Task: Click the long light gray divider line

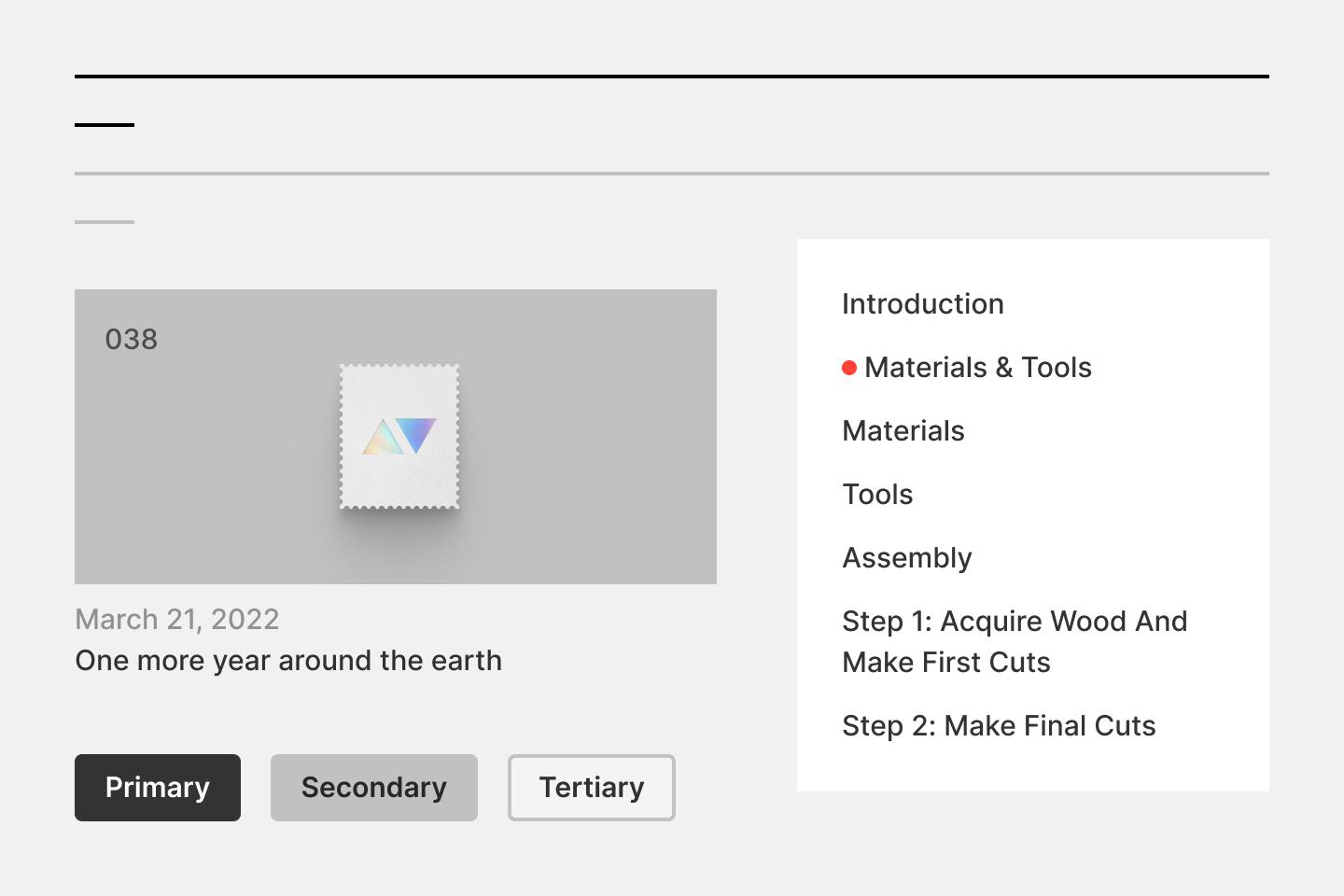Action: [672, 174]
